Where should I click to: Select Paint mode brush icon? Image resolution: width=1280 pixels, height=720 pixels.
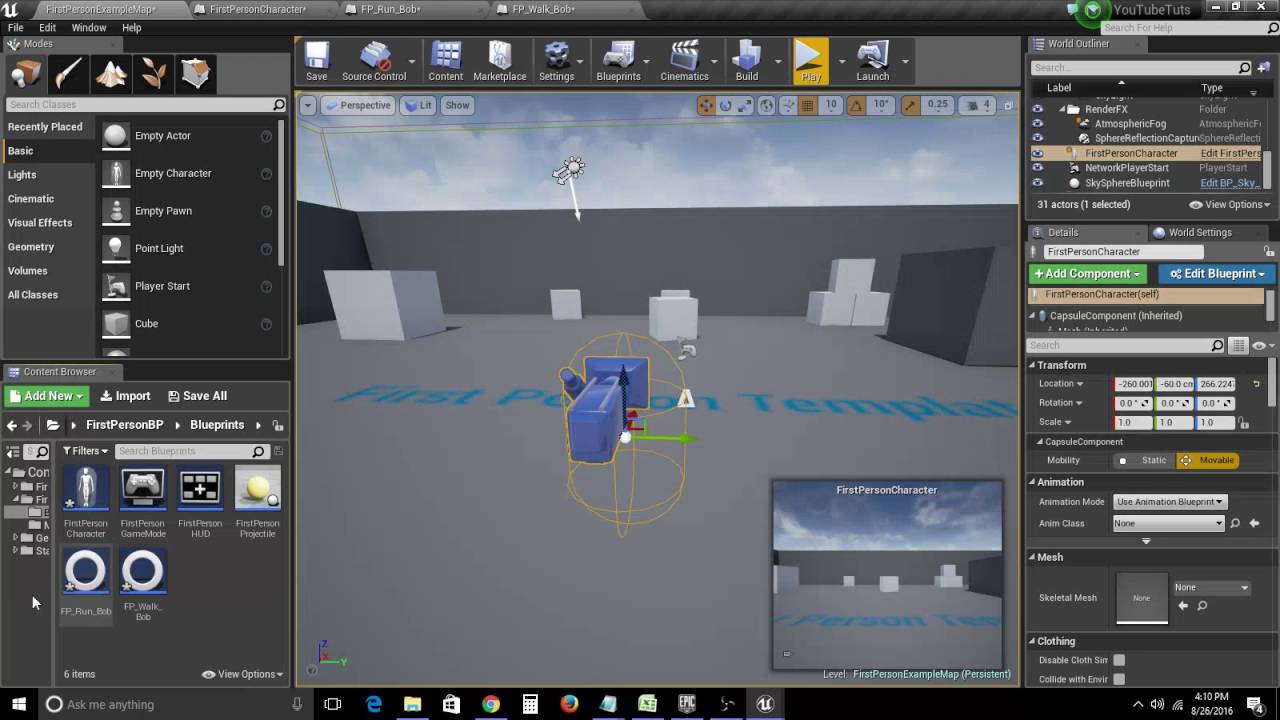pos(68,74)
